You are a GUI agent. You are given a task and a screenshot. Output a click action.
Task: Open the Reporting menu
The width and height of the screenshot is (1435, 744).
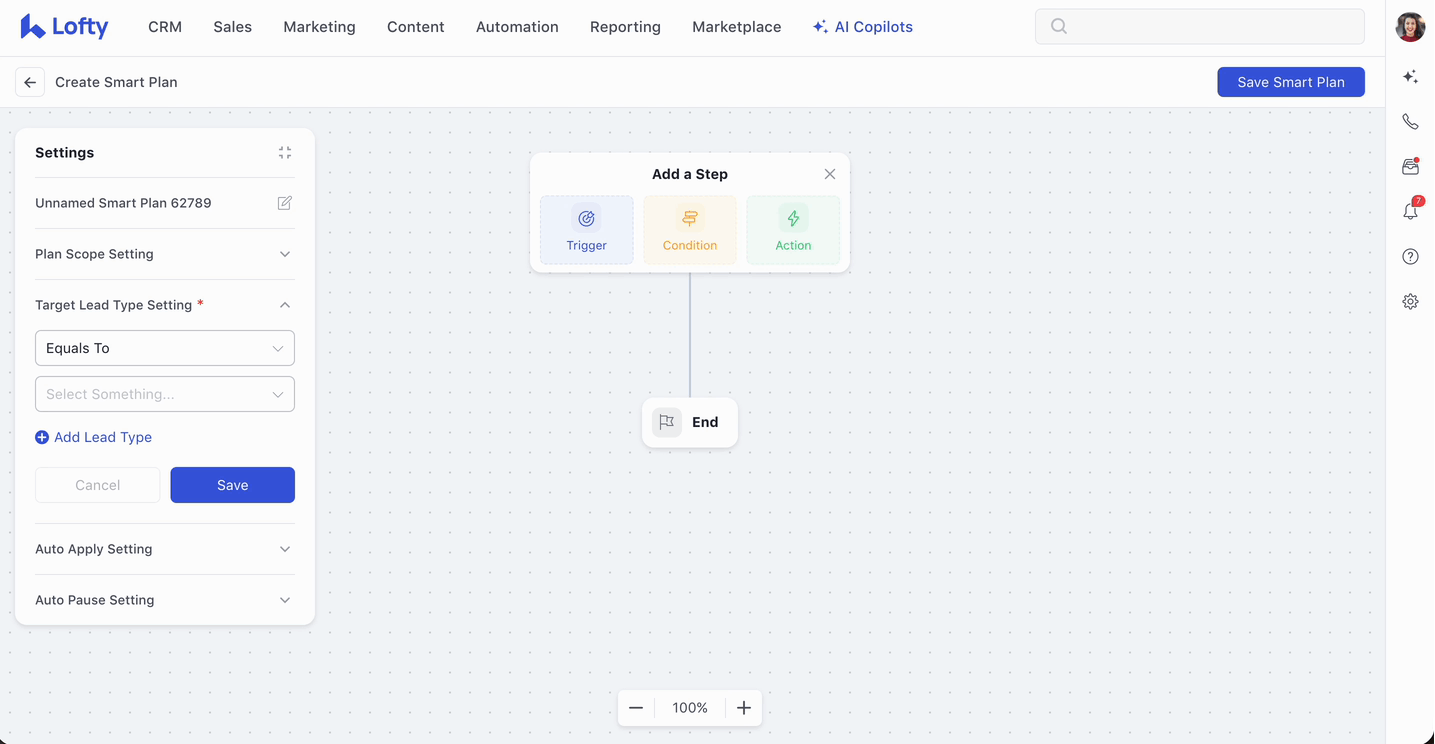(625, 27)
